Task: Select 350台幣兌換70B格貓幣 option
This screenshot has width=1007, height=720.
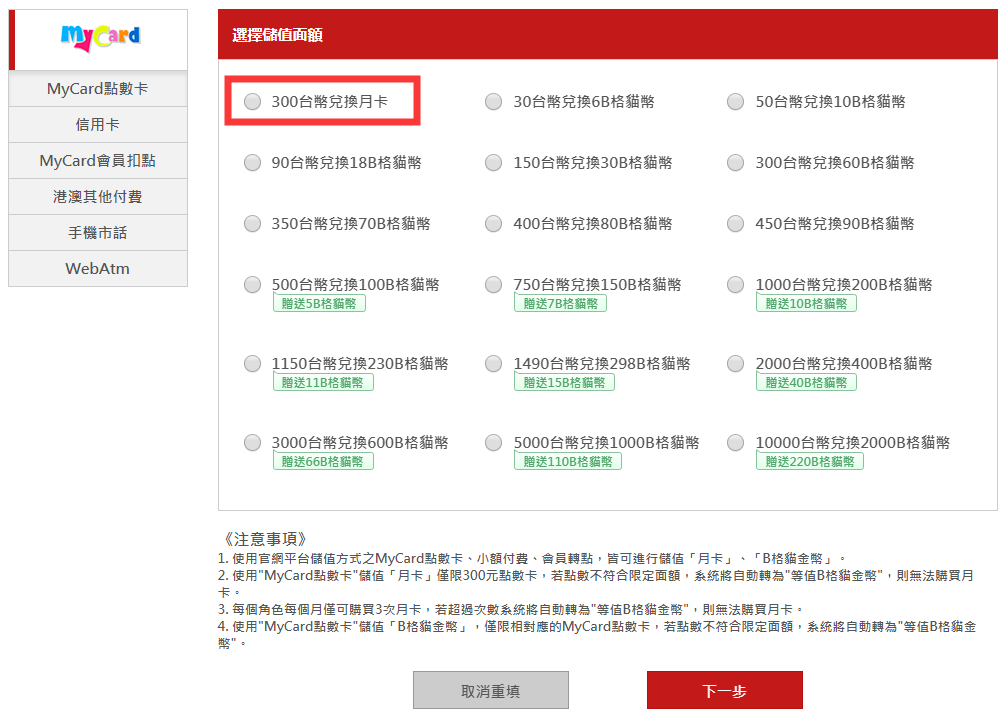Action: [x=252, y=224]
